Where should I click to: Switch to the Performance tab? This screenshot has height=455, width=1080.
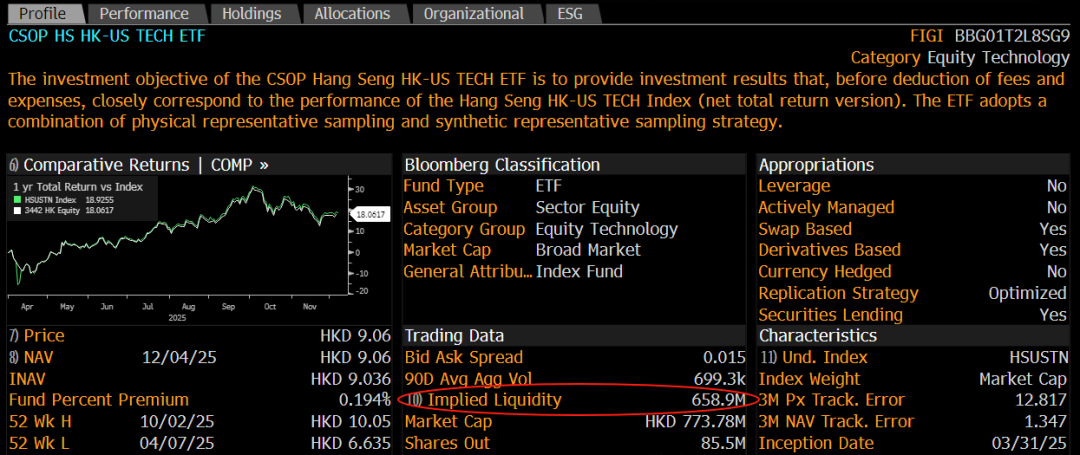pyautogui.click(x=144, y=13)
